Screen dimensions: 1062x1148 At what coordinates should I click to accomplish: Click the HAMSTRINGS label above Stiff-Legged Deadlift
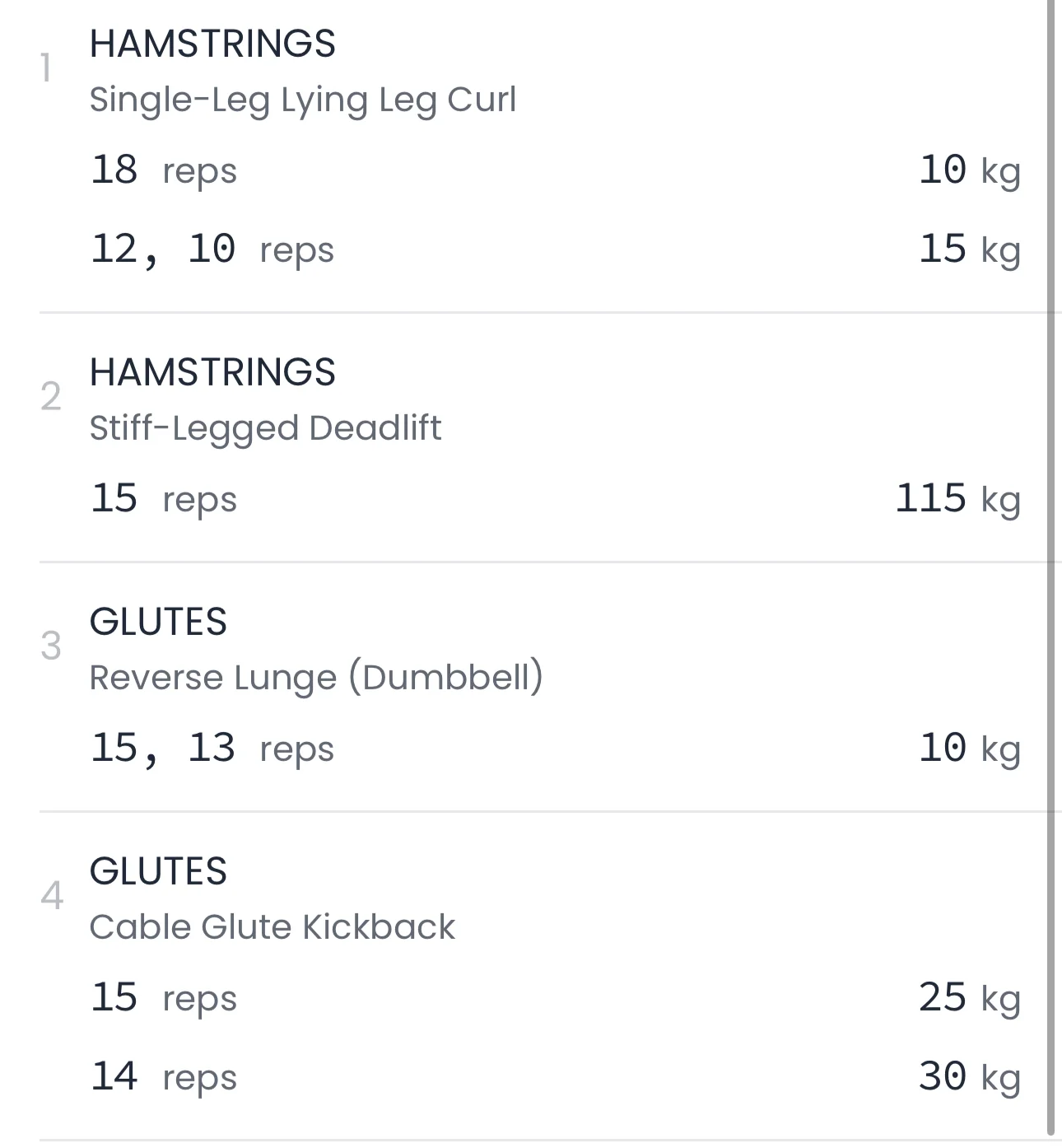[212, 372]
